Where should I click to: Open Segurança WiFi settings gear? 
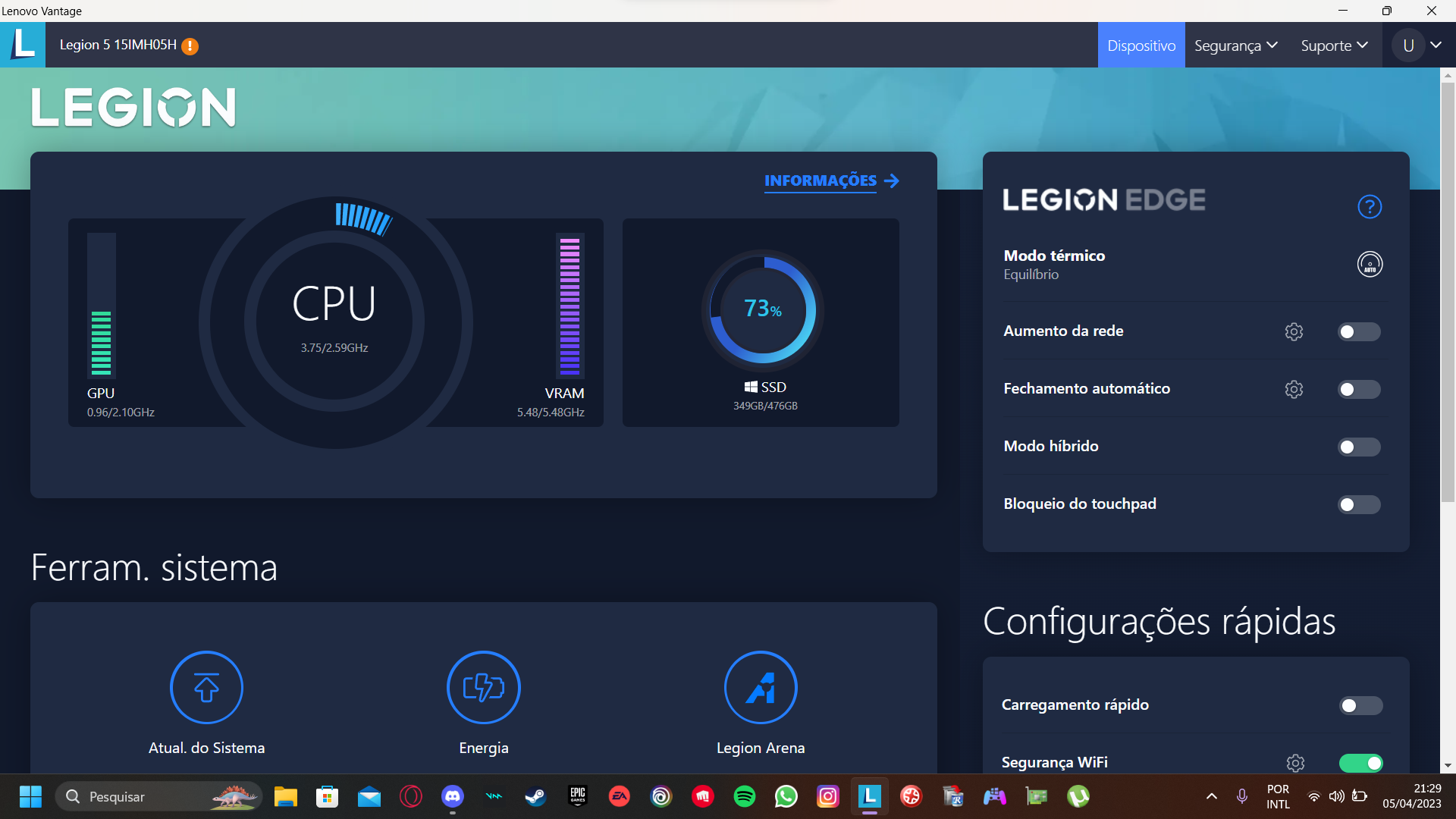pyautogui.click(x=1295, y=763)
